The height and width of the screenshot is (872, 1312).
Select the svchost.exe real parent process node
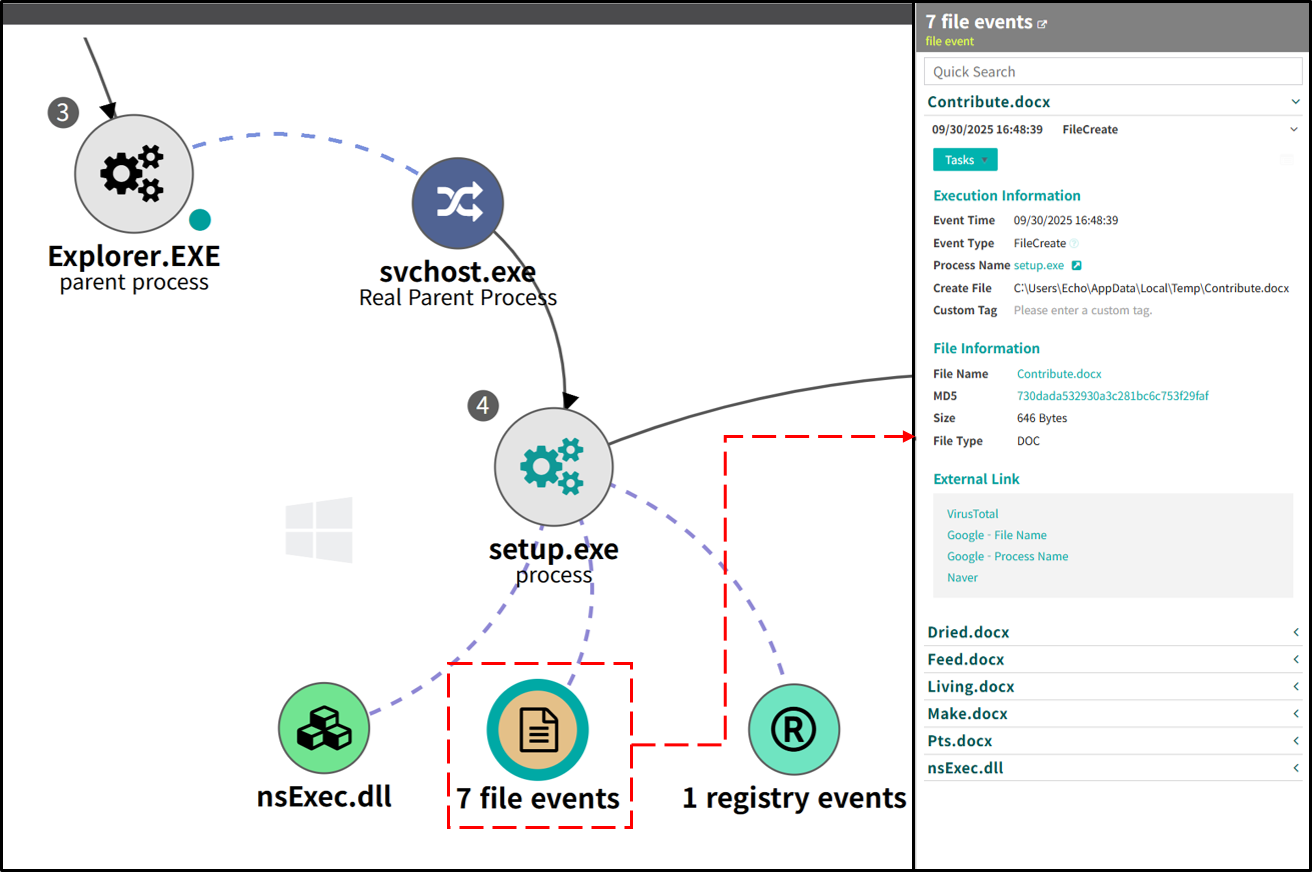[458, 203]
